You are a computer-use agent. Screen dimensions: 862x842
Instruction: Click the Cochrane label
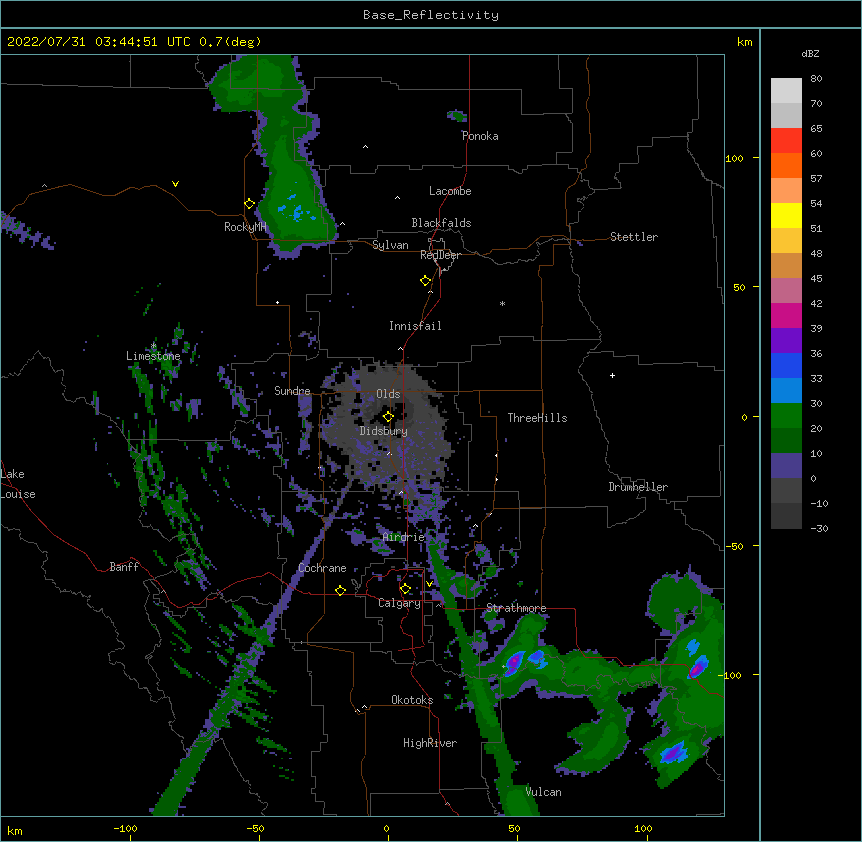[x=322, y=568]
